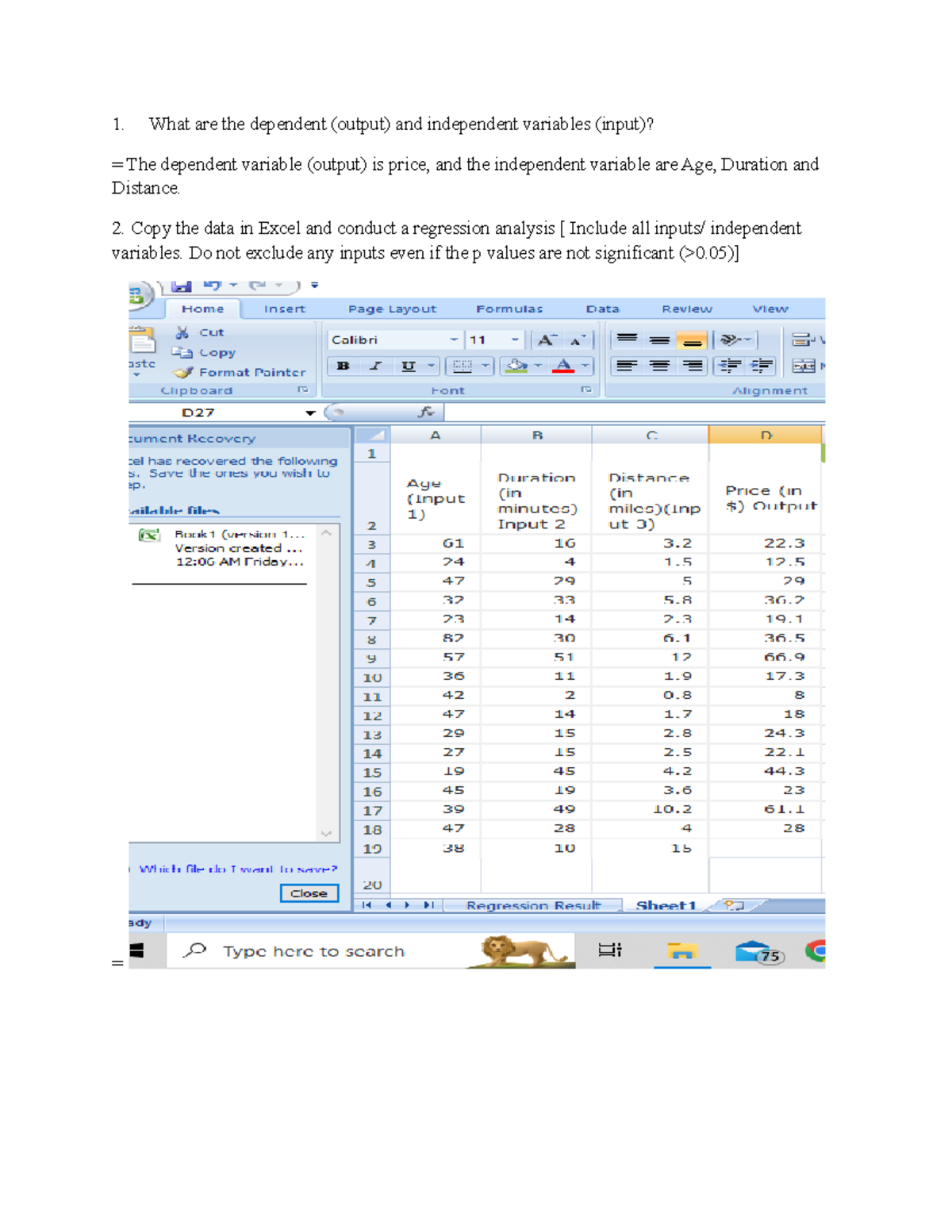952x1232 pixels.
Task: Toggle Align Text Right
Action: [693, 366]
